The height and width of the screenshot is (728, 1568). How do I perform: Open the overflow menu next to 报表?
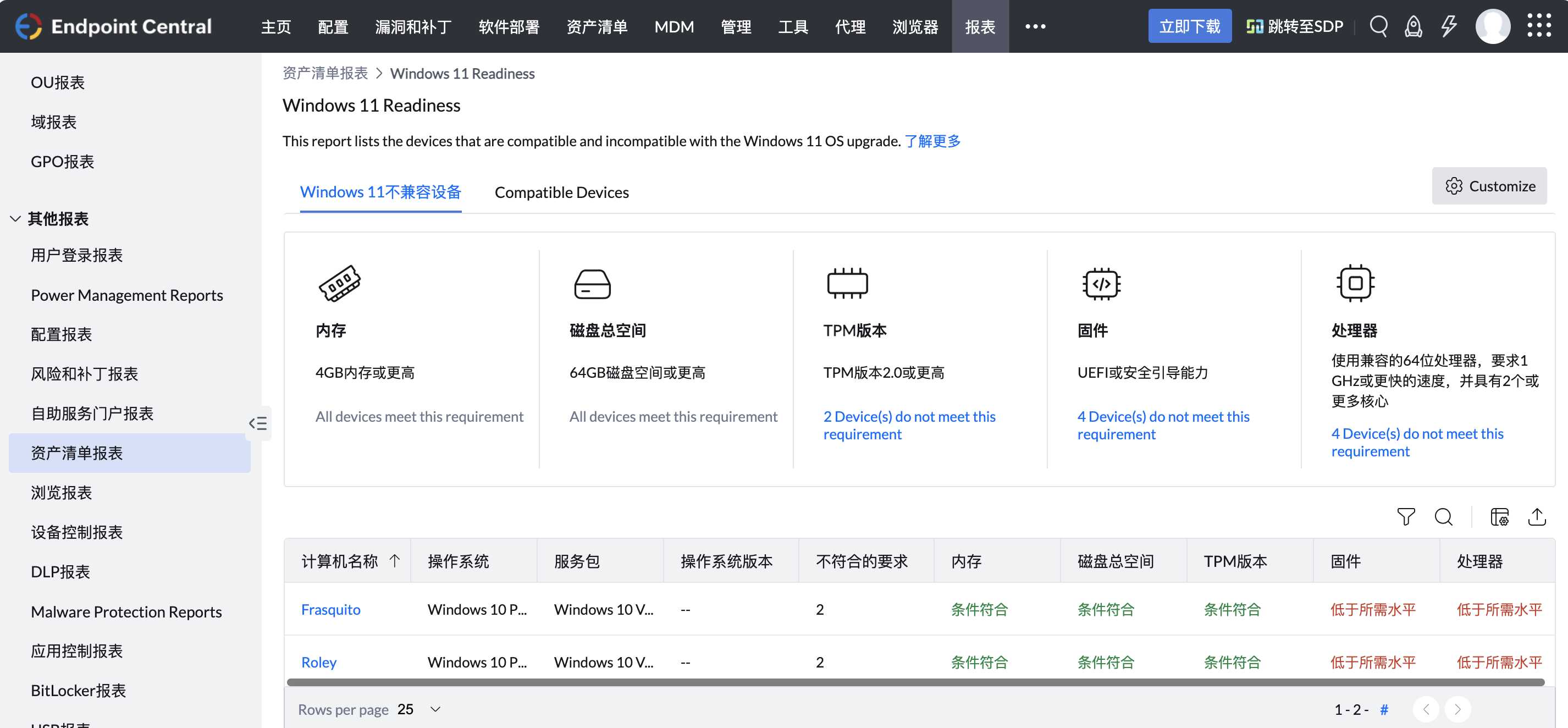coord(1035,26)
